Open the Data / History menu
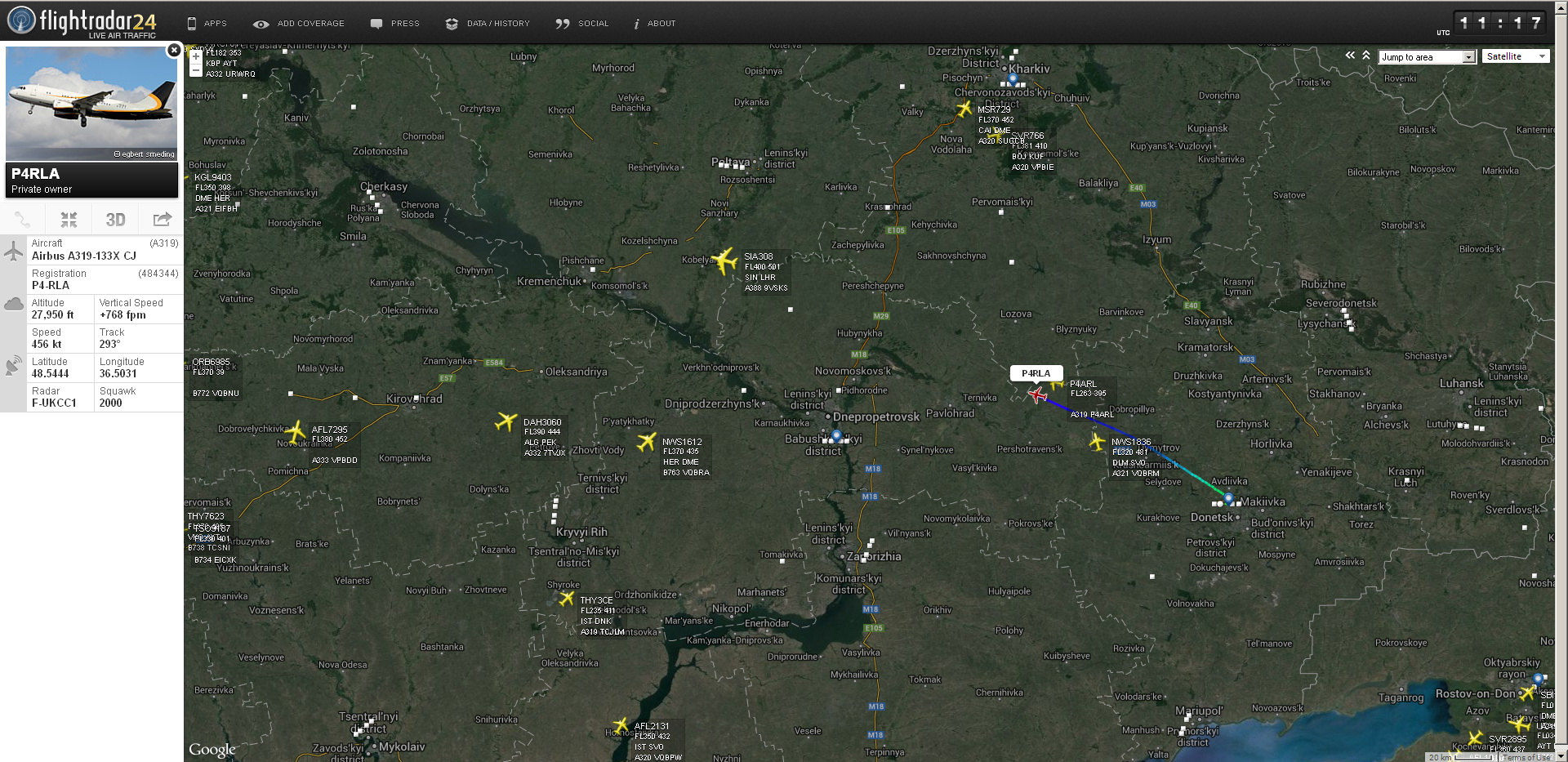 (488, 24)
